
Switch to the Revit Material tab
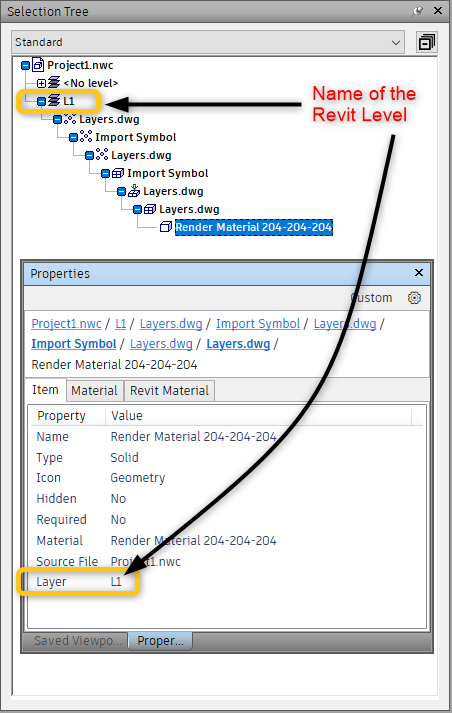[x=169, y=391]
